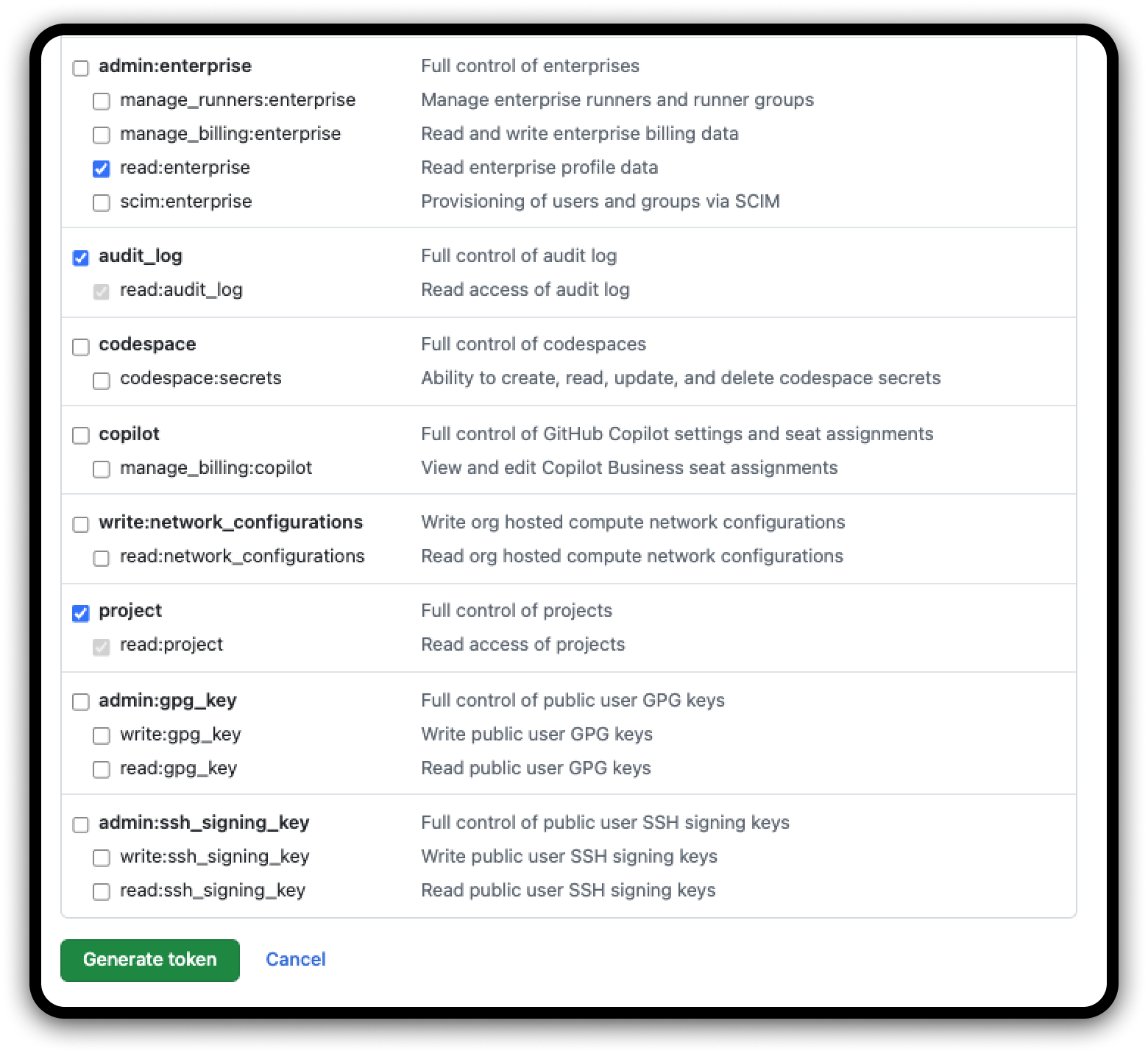The image size is (1148, 1054).
Task: Uncheck the project scope checkbox
Action: click(81, 612)
